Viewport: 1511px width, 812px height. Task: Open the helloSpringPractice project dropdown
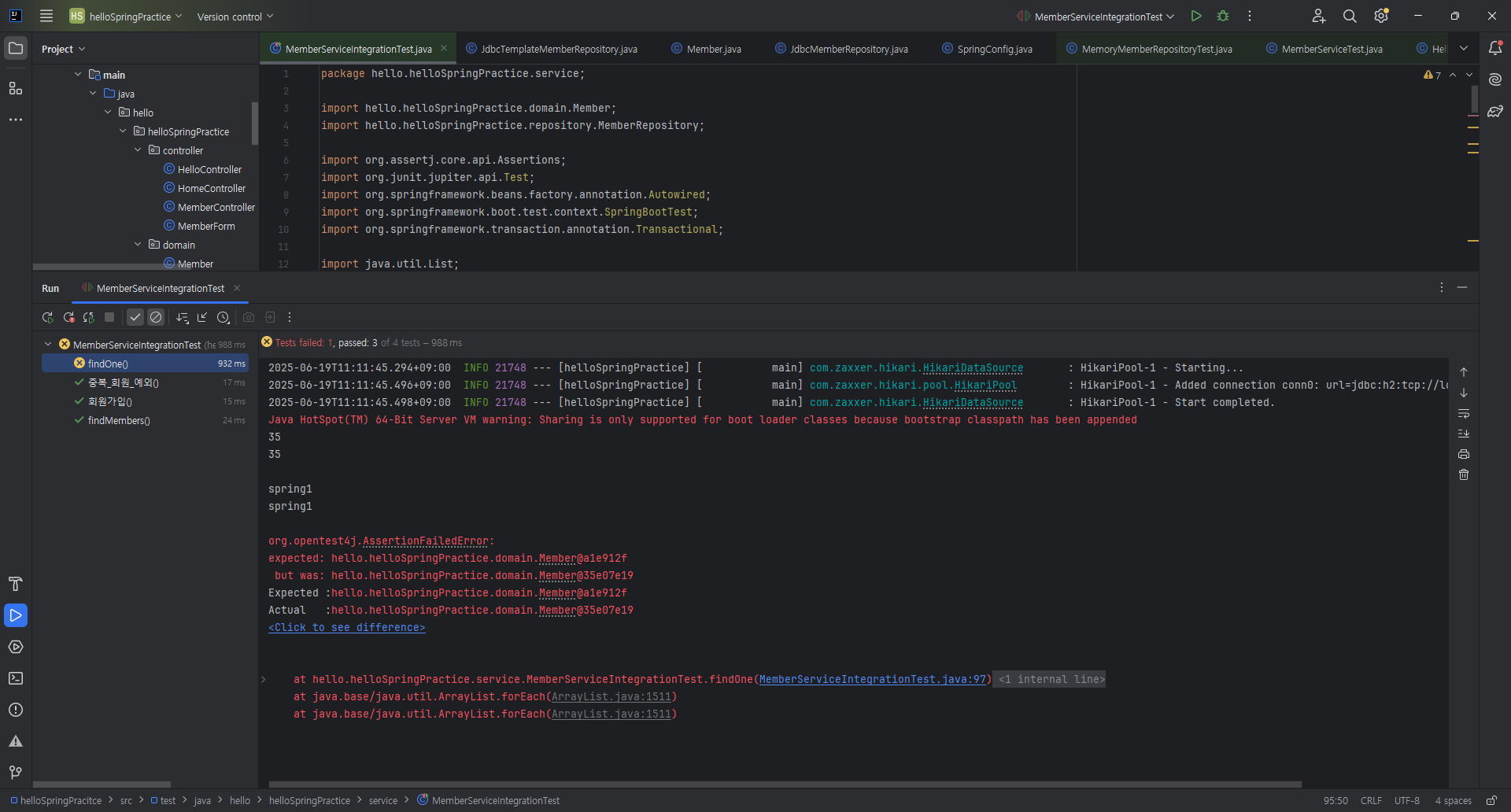click(126, 16)
